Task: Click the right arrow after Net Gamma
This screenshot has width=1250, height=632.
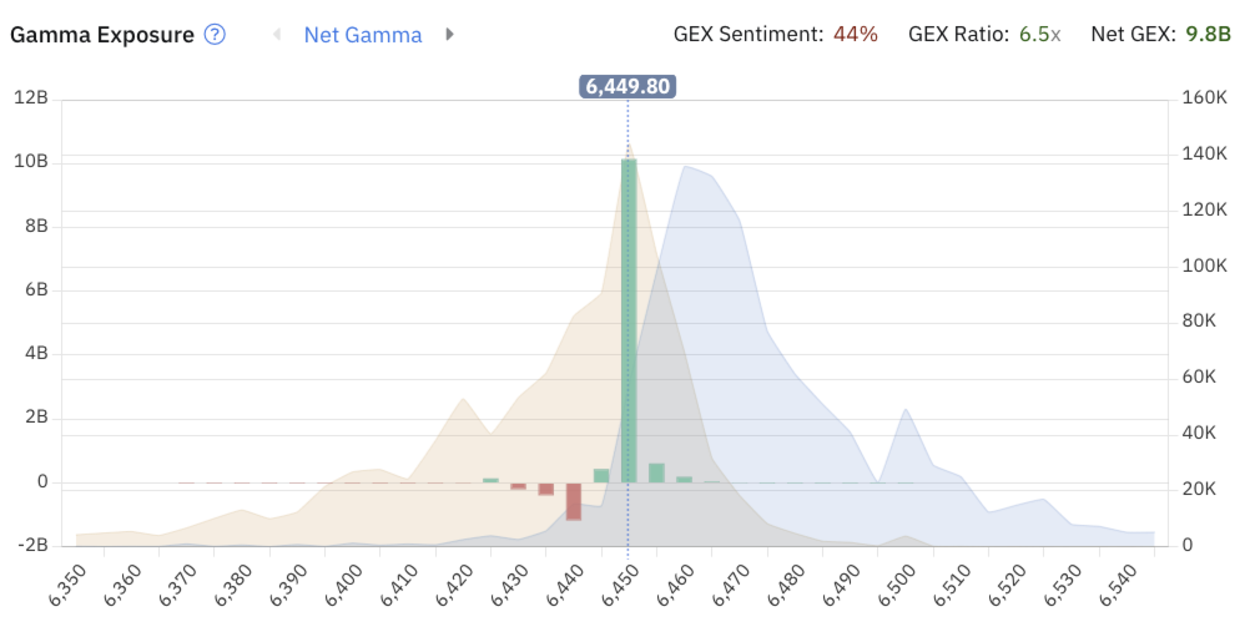Action: (x=449, y=34)
